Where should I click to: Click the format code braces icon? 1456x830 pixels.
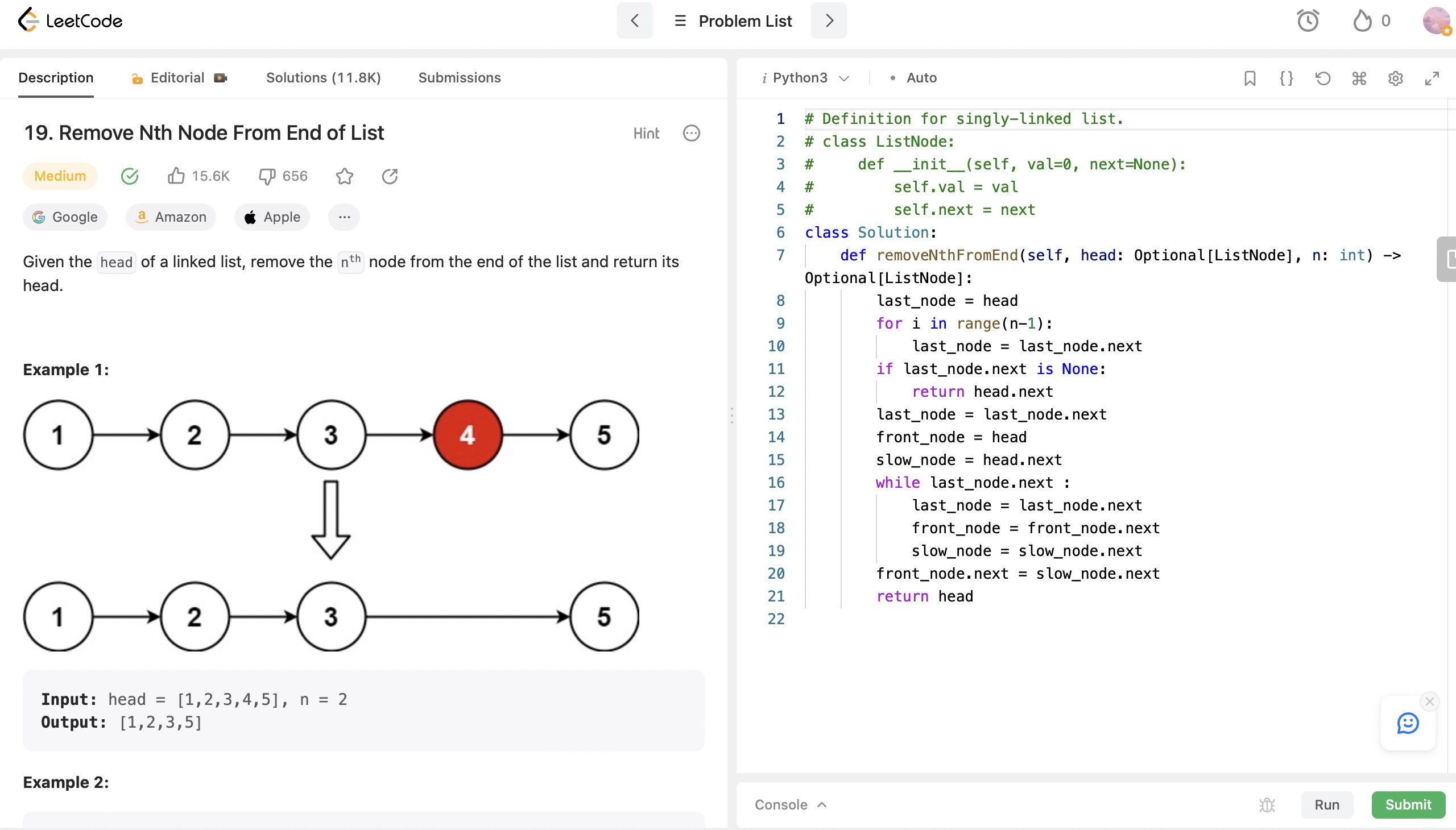1286,78
